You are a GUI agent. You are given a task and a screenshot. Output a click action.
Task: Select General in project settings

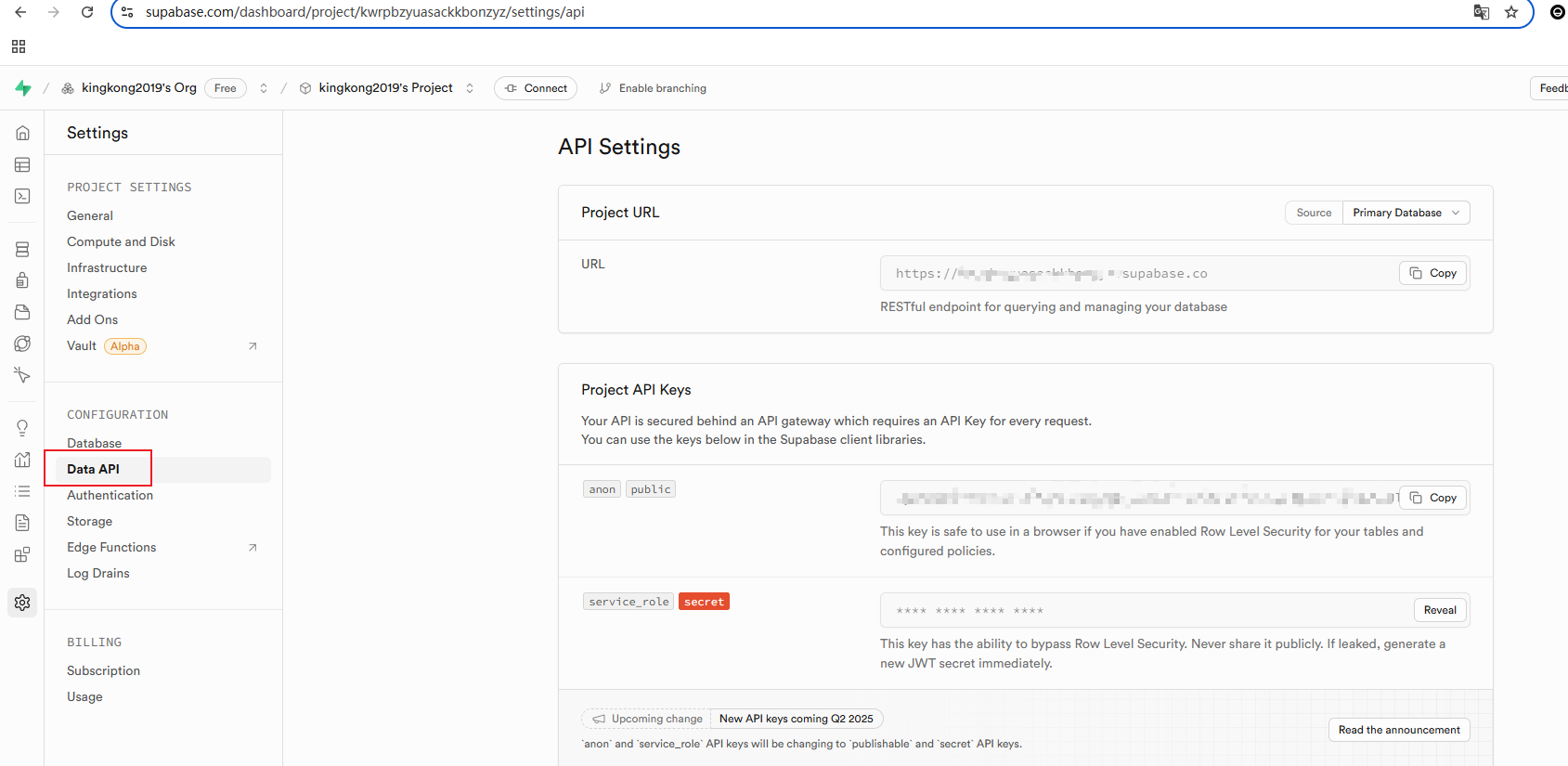coord(90,215)
